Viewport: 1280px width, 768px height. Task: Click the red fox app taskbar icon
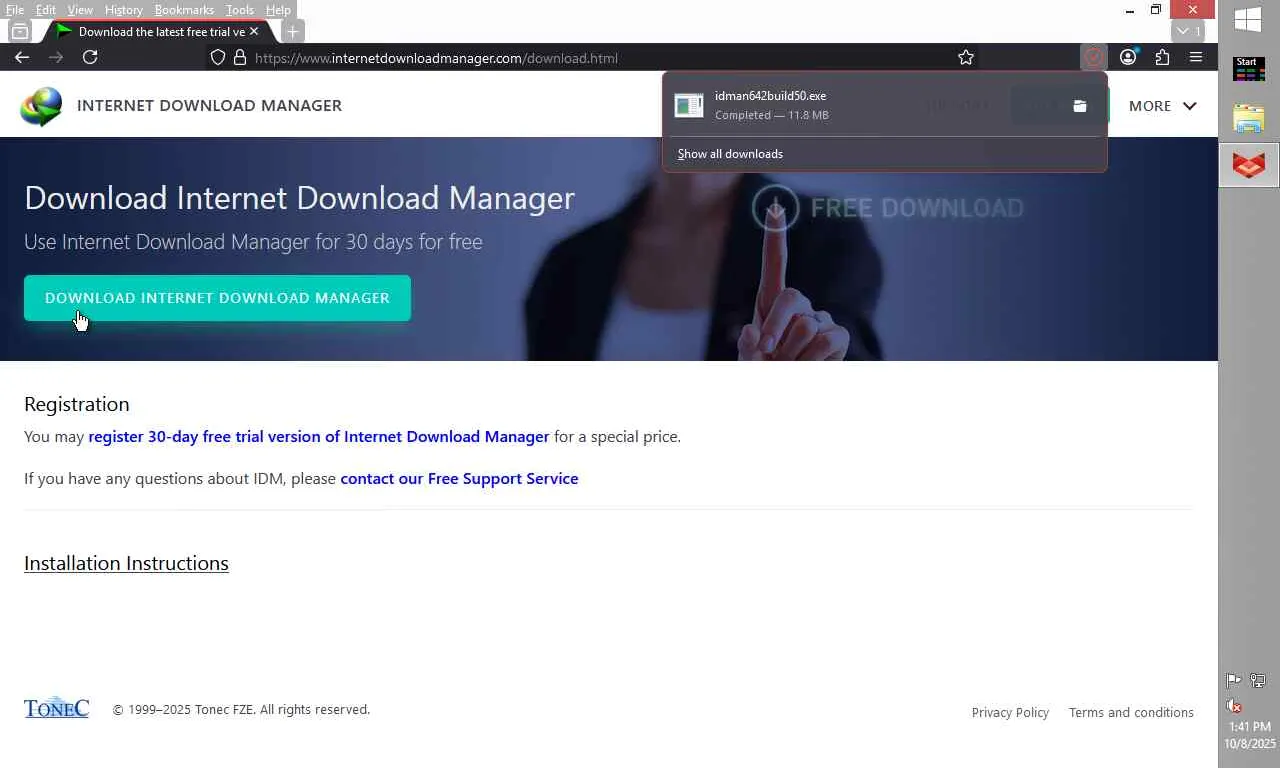tap(1249, 165)
